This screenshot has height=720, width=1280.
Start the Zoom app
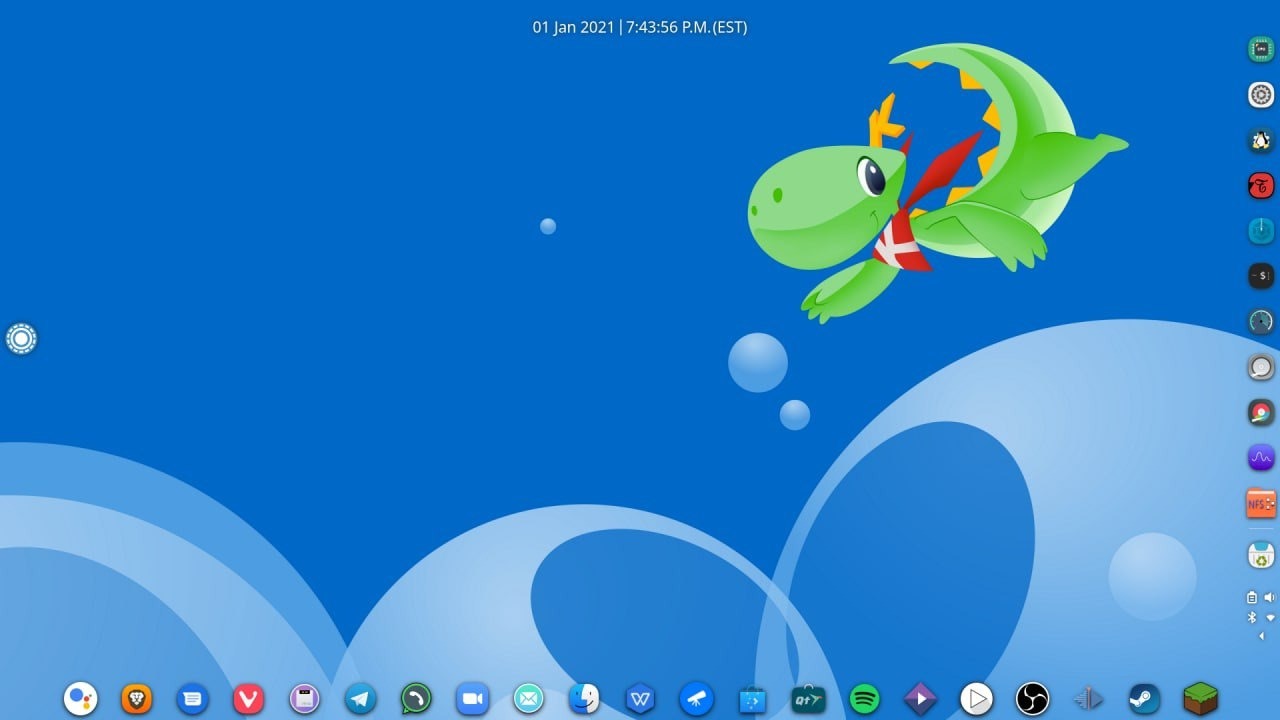pos(472,698)
